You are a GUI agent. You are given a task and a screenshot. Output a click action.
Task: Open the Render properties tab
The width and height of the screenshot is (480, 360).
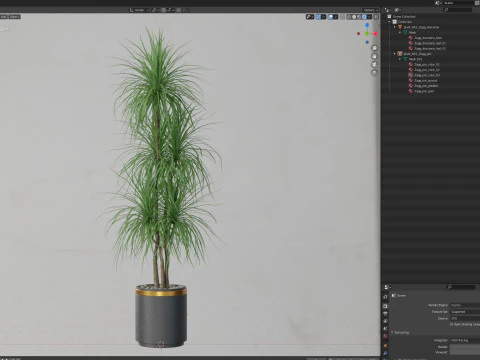coord(385,306)
